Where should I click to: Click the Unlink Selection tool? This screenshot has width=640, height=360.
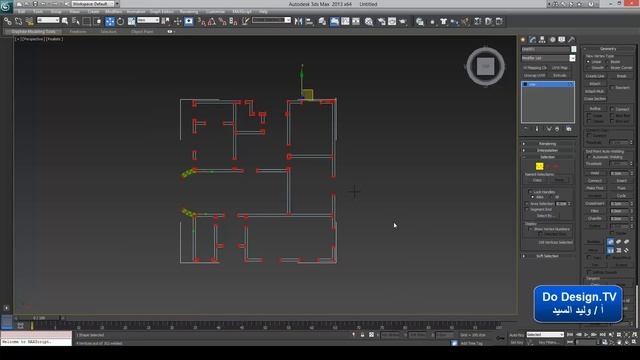tap(19, 21)
